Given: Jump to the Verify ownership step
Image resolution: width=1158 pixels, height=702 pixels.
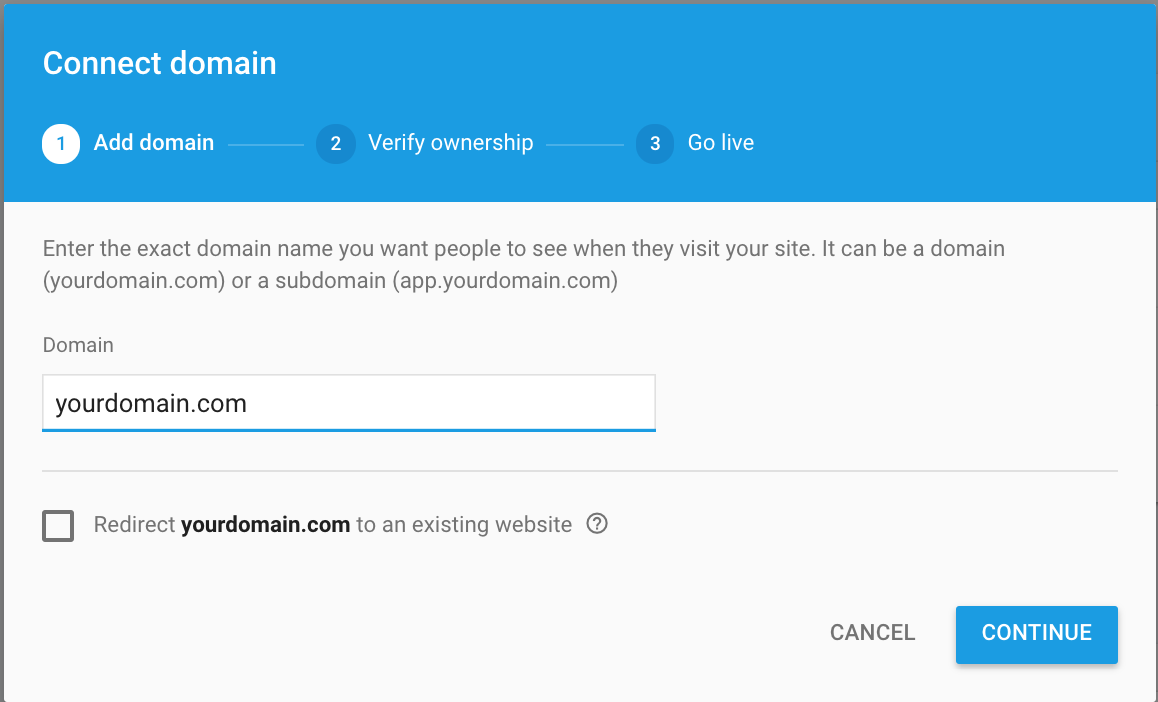Looking at the screenshot, I should click(x=450, y=142).
